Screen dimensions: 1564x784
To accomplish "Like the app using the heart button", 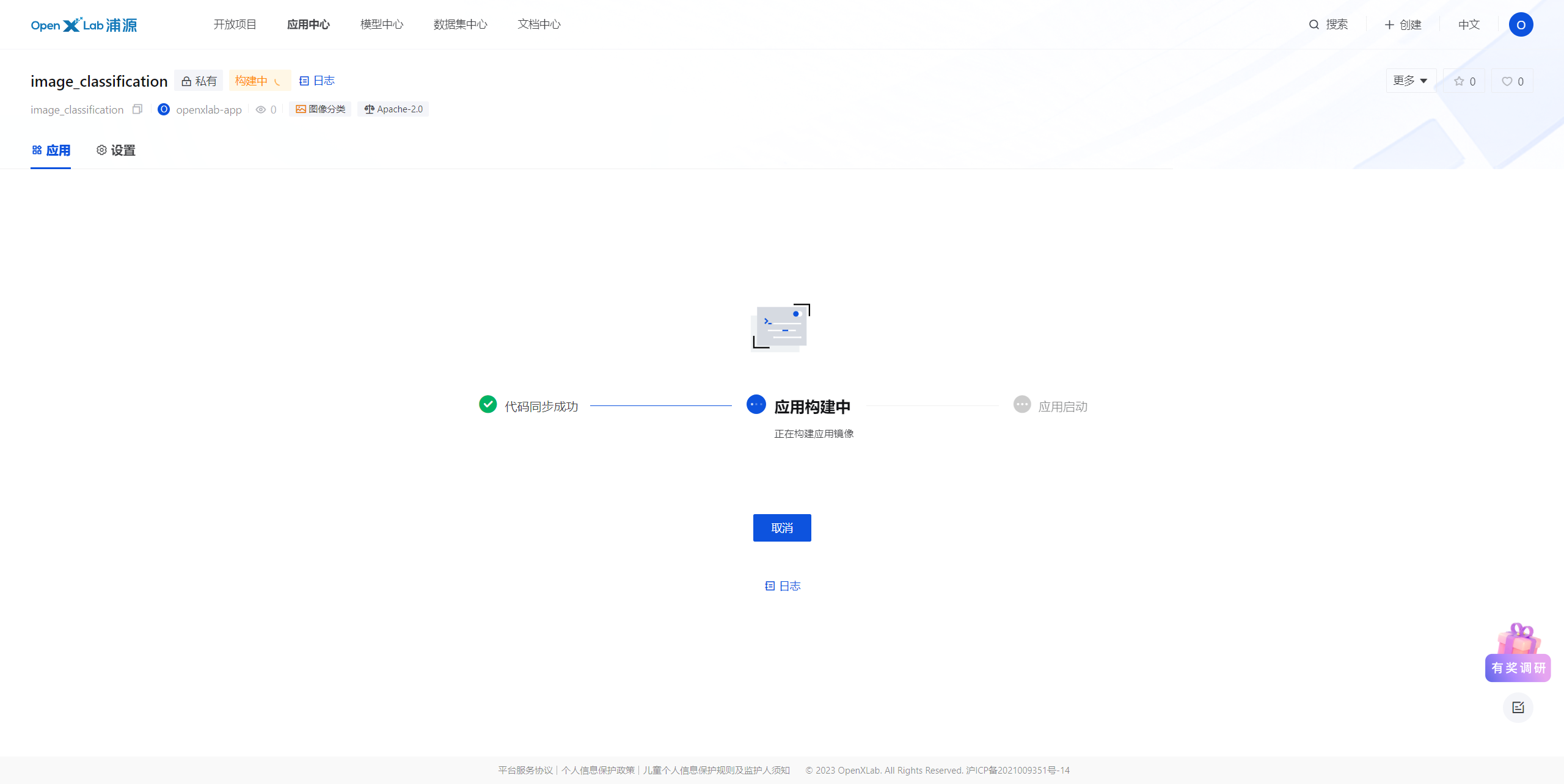I will click(x=1512, y=80).
